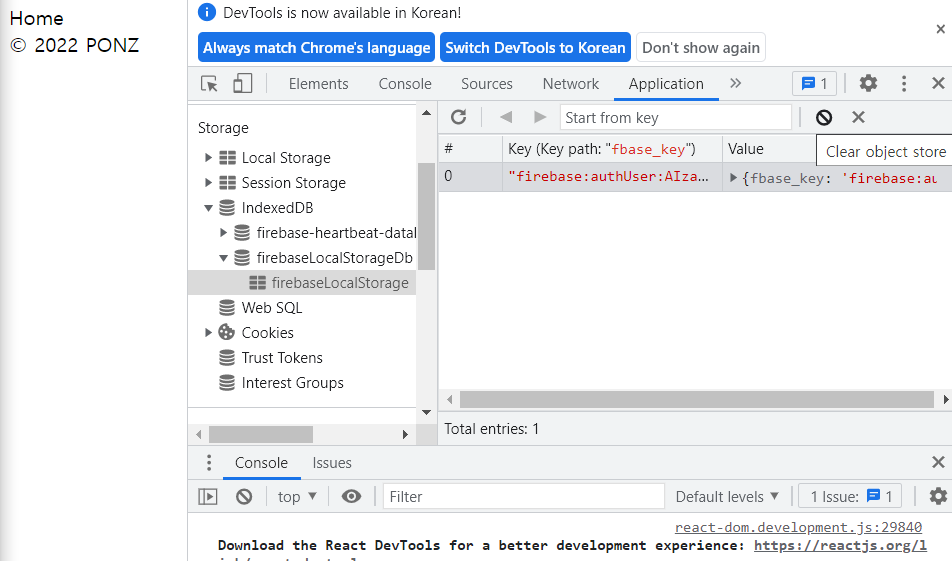Expand the Cookies tree node
Screen dimensions: 952x561
(x=208, y=333)
